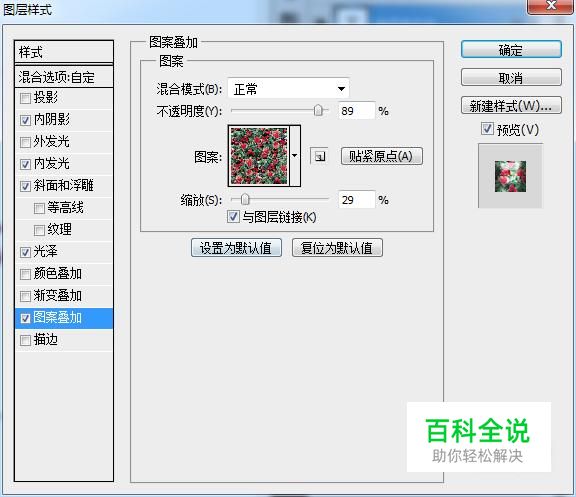Disable the 斜面和浮雕 checkbox
Viewport: 576px width, 497px height.
click(x=25, y=186)
